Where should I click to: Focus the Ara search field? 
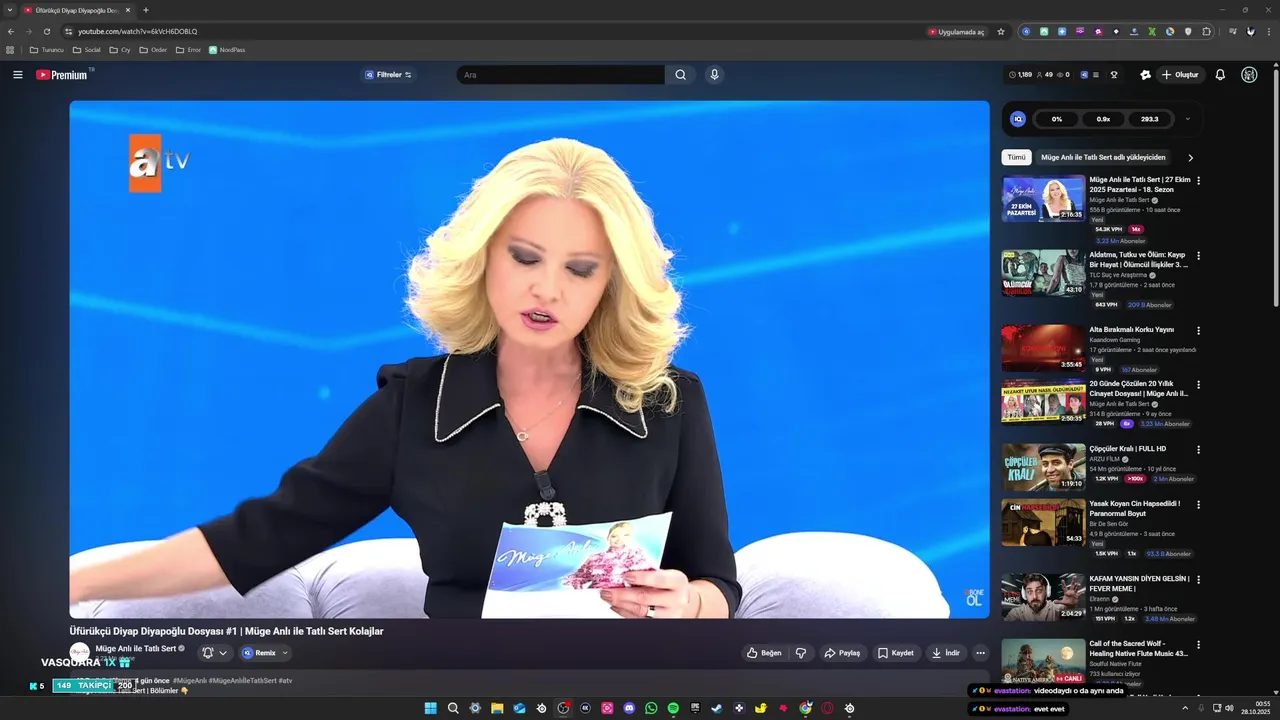tap(561, 75)
